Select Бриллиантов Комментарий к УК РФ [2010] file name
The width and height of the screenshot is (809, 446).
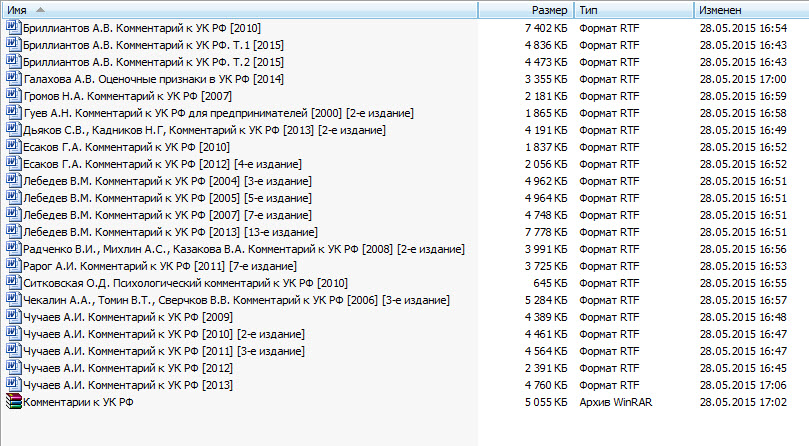(141, 28)
